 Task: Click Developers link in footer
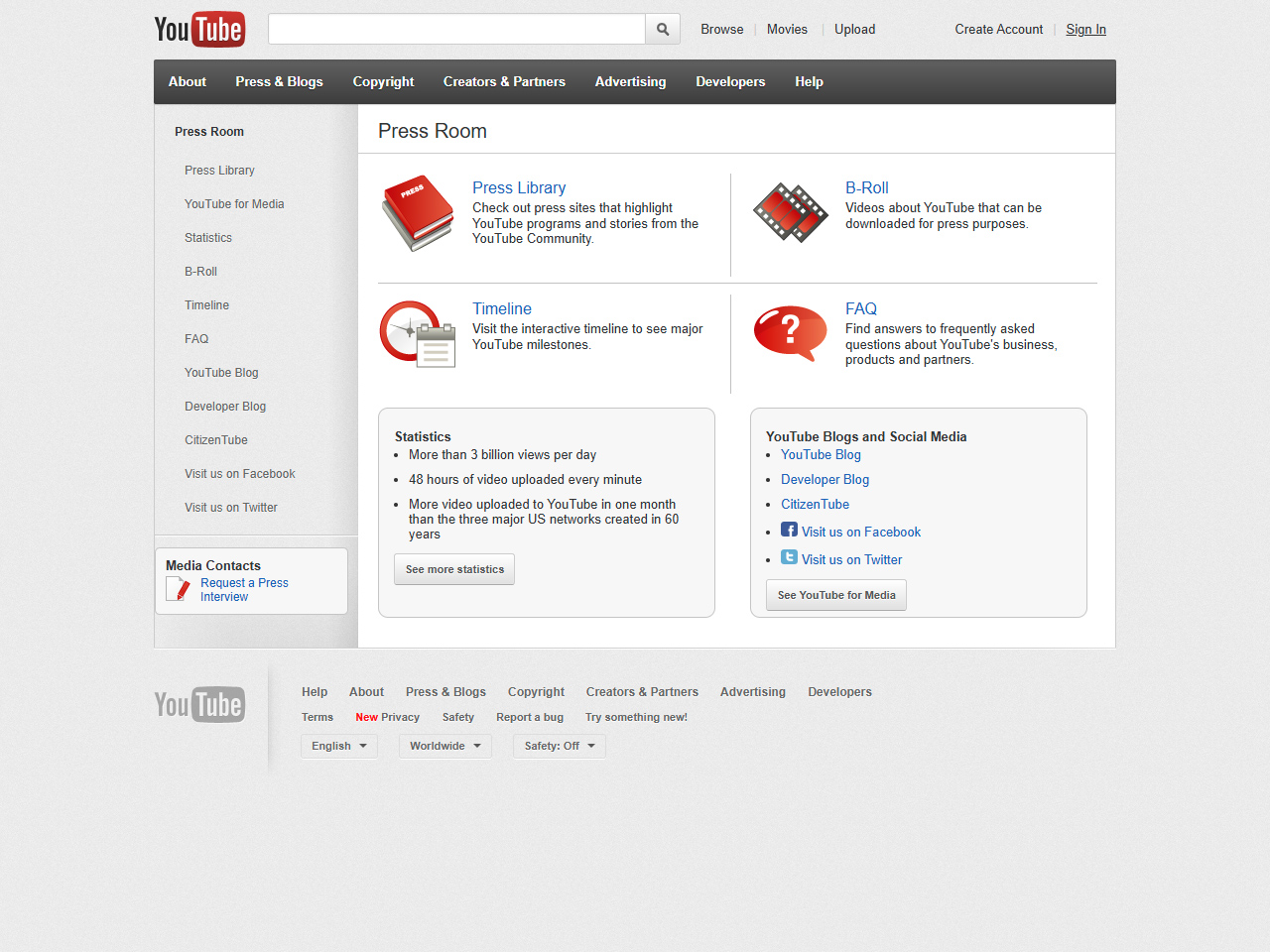839,692
